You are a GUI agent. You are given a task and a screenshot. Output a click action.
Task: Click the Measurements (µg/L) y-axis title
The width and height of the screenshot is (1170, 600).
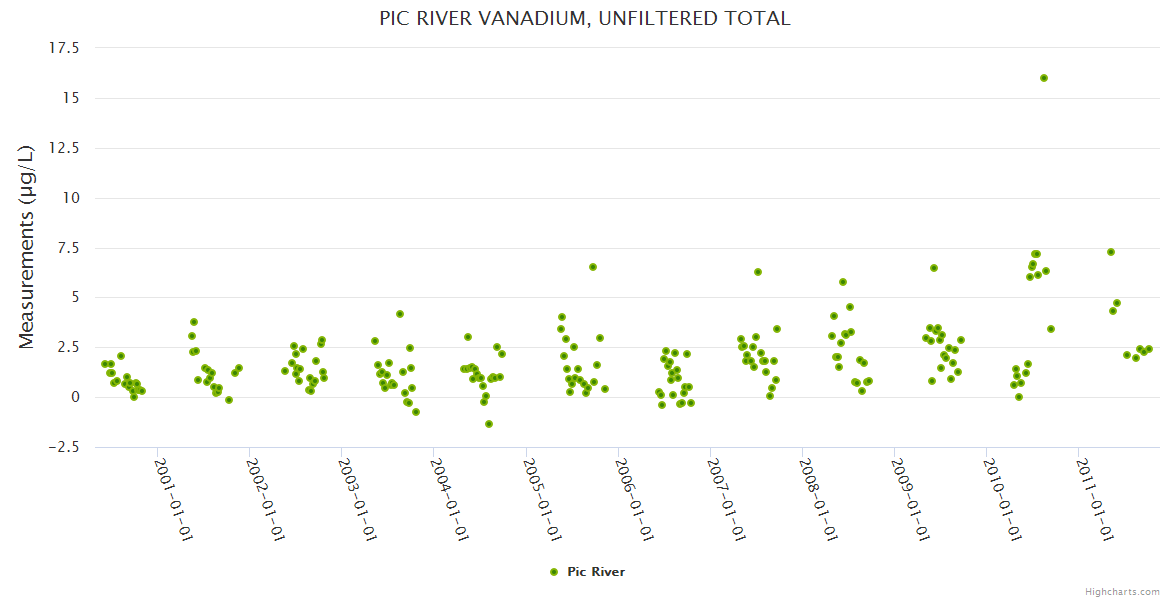tap(28, 247)
